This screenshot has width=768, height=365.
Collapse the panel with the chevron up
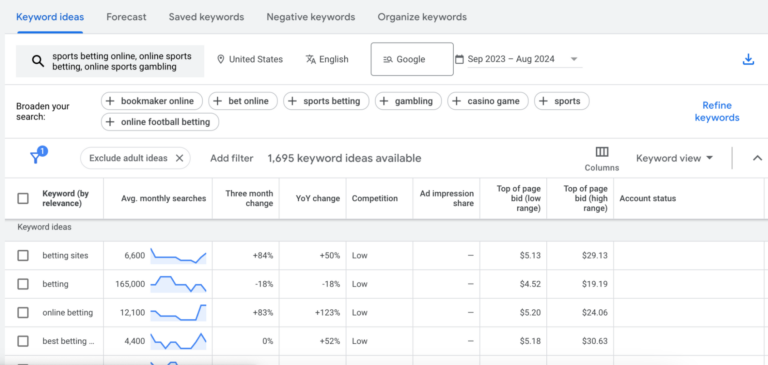757,158
